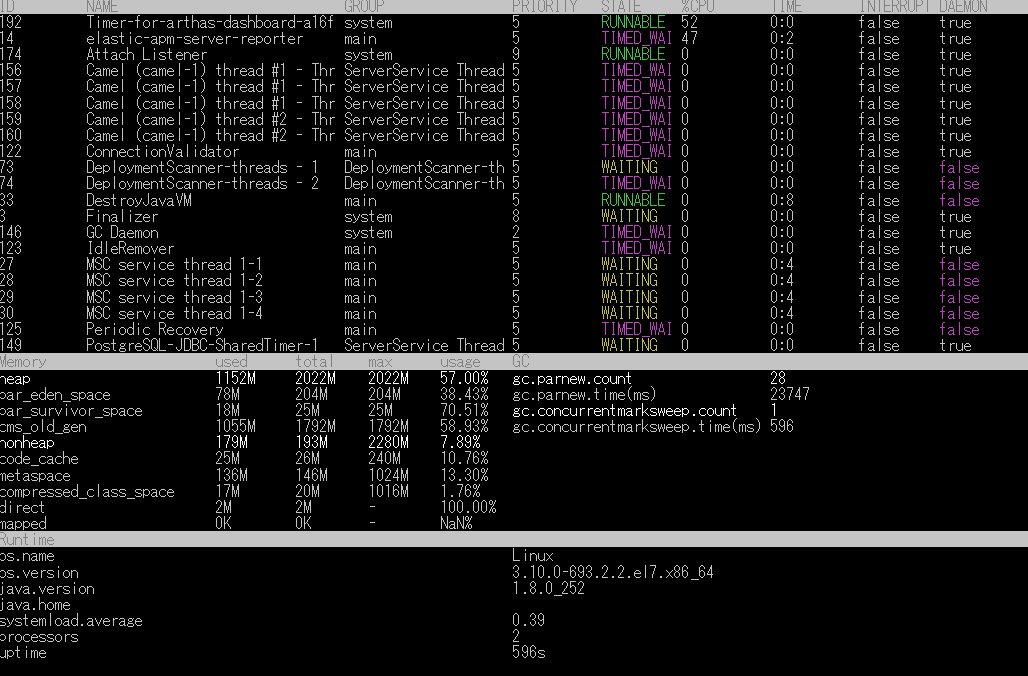Image resolution: width=1028 pixels, height=676 pixels.
Task: Click the gc.parnew.count label
Action: (572, 378)
